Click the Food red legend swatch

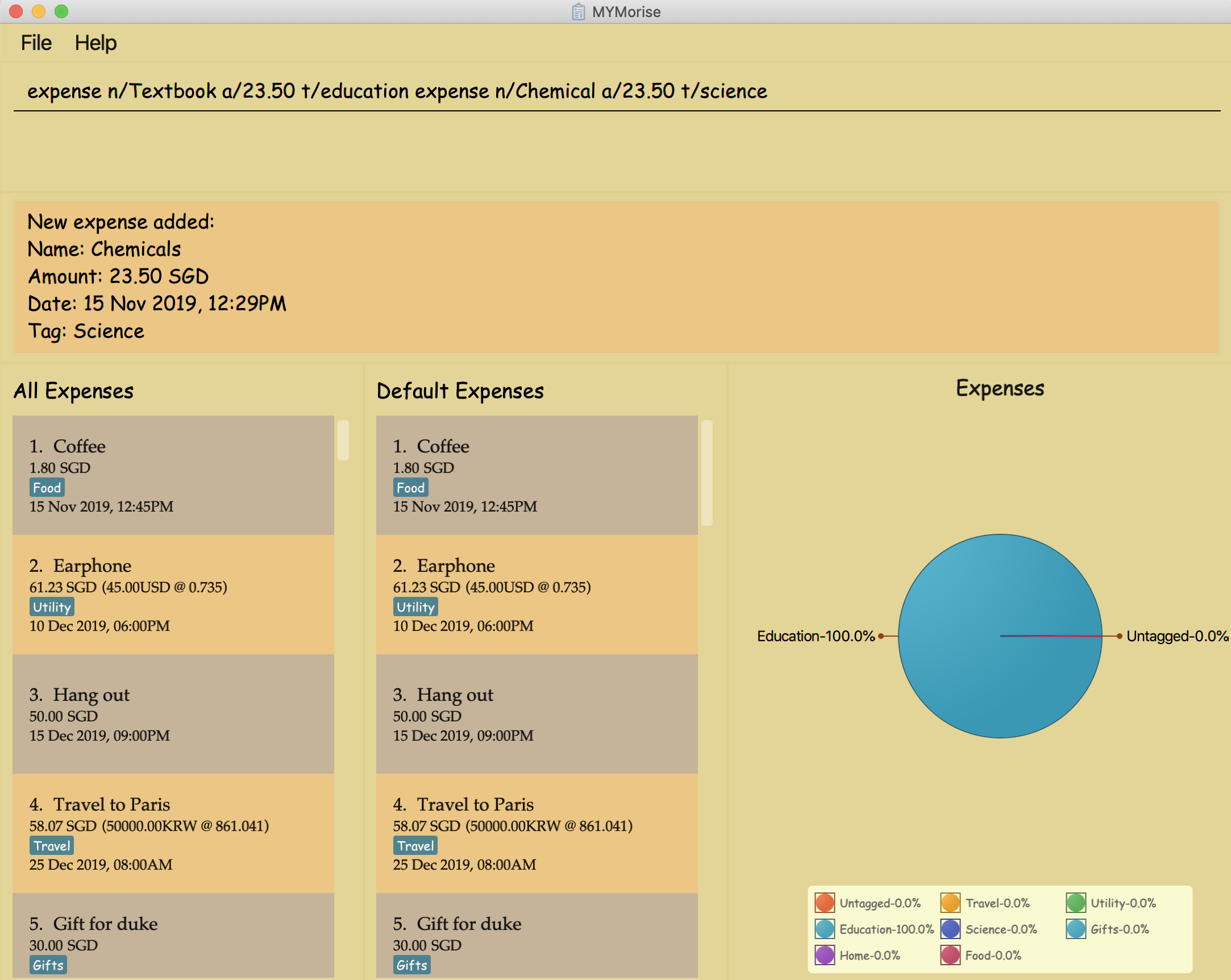[x=950, y=955]
